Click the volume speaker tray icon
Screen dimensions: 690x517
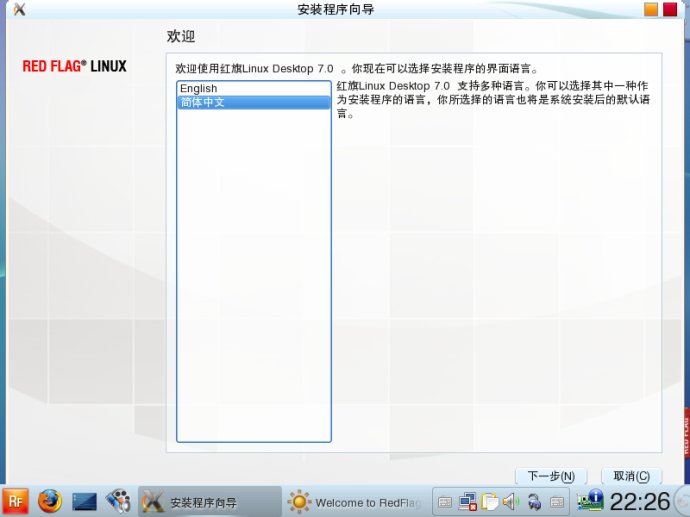point(510,501)
